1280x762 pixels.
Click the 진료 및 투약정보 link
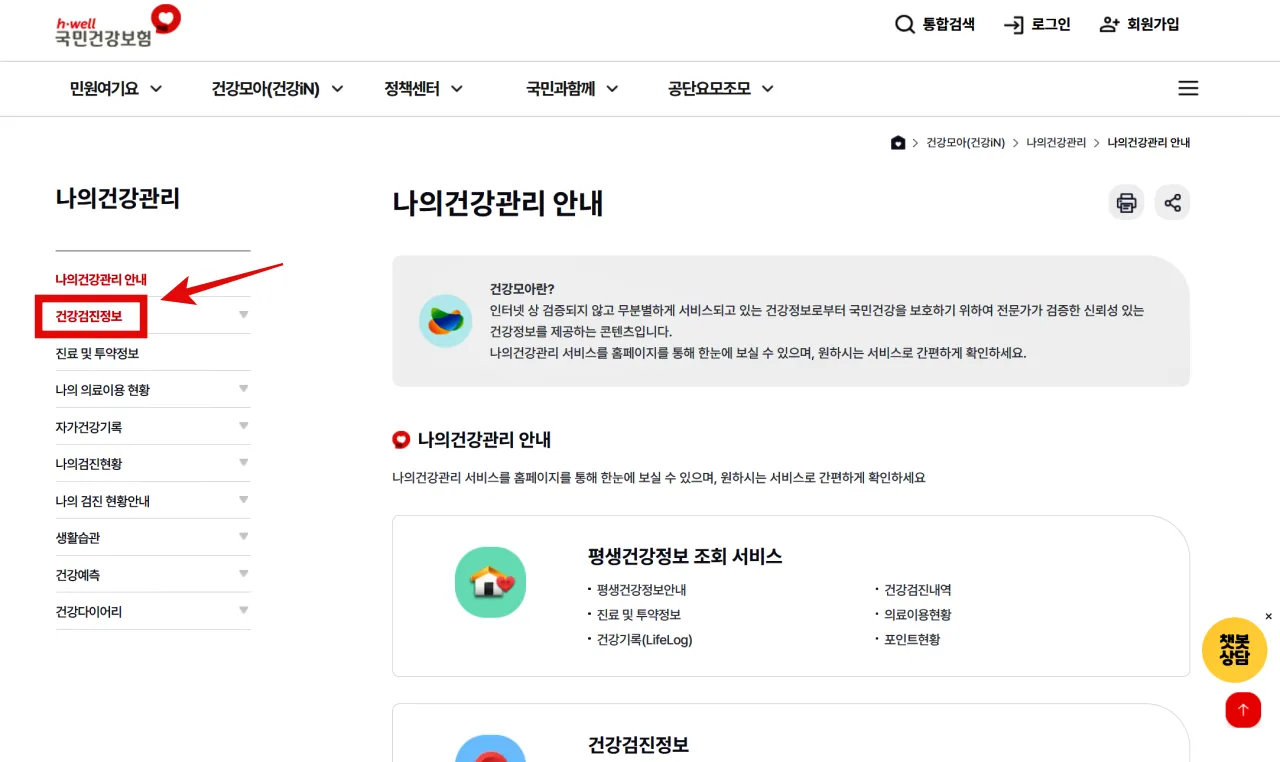[x=97, y=351]
